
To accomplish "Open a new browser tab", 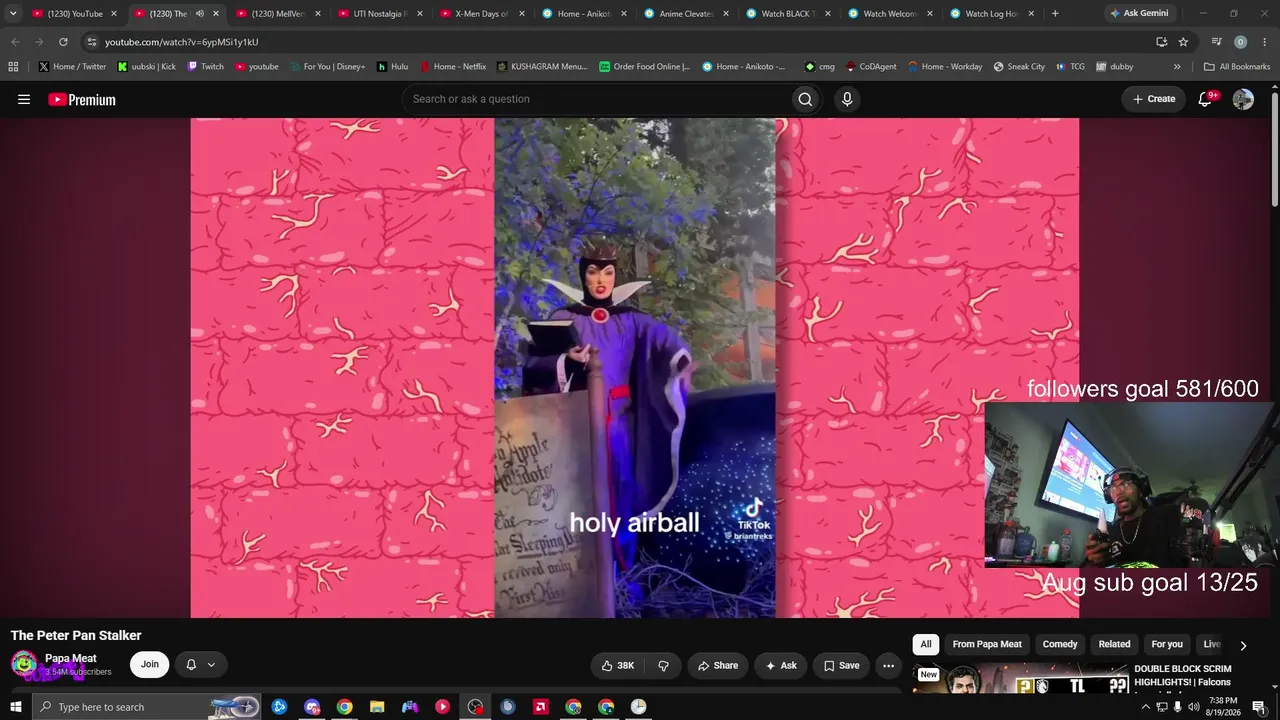I will [1055, 14].
